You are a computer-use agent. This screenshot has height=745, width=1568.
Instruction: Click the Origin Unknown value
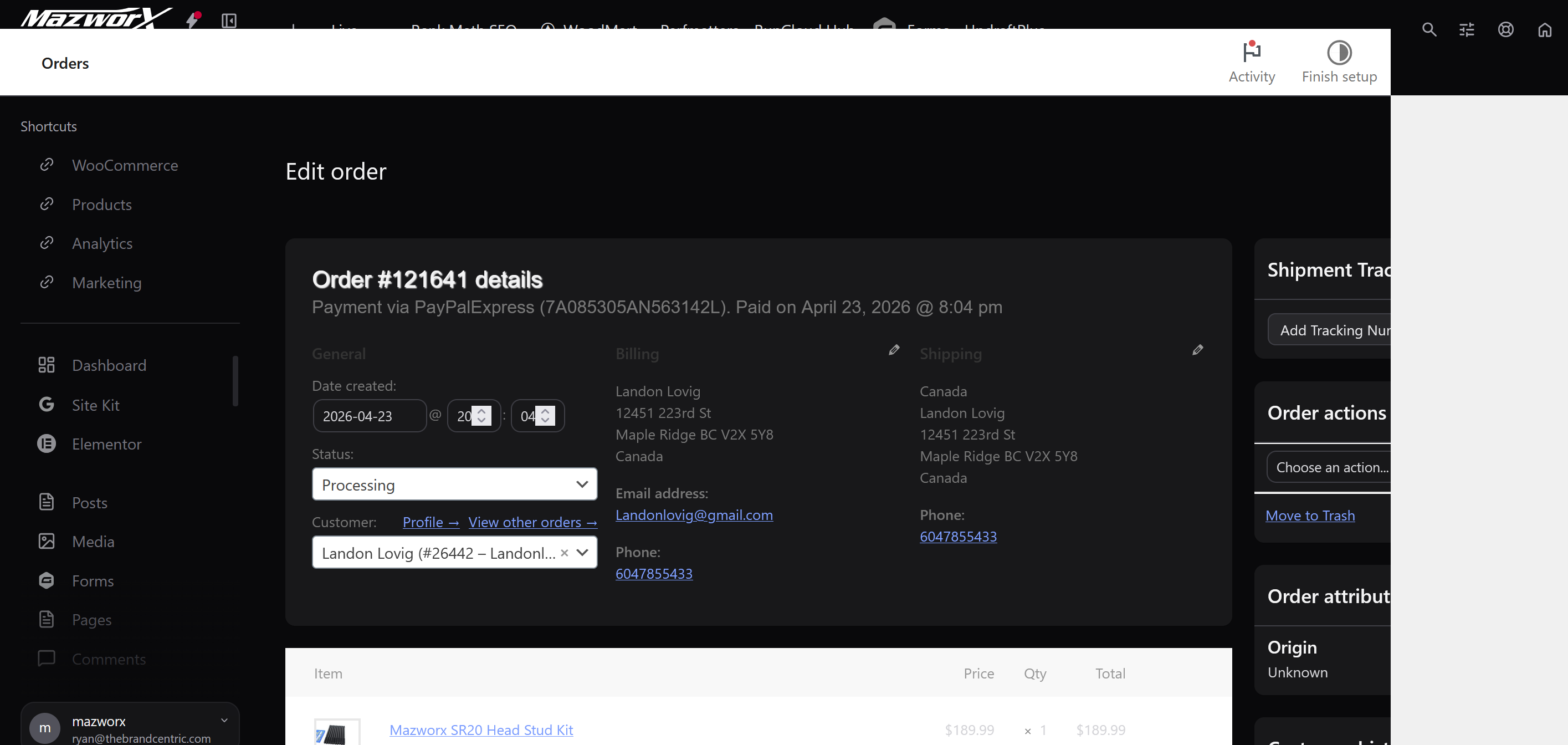pos(1298,672)
